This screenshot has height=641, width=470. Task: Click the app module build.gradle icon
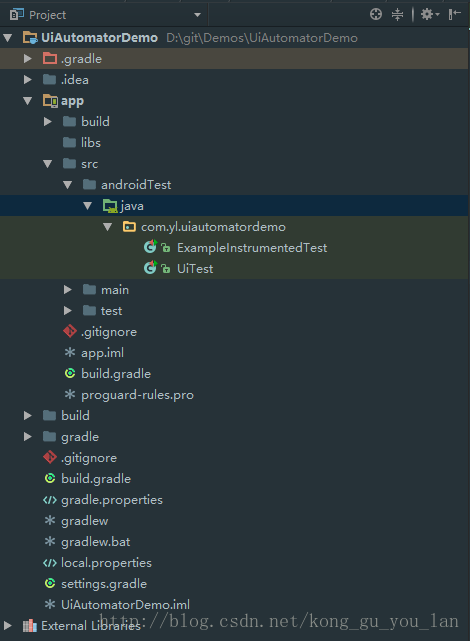coord(70,373)
